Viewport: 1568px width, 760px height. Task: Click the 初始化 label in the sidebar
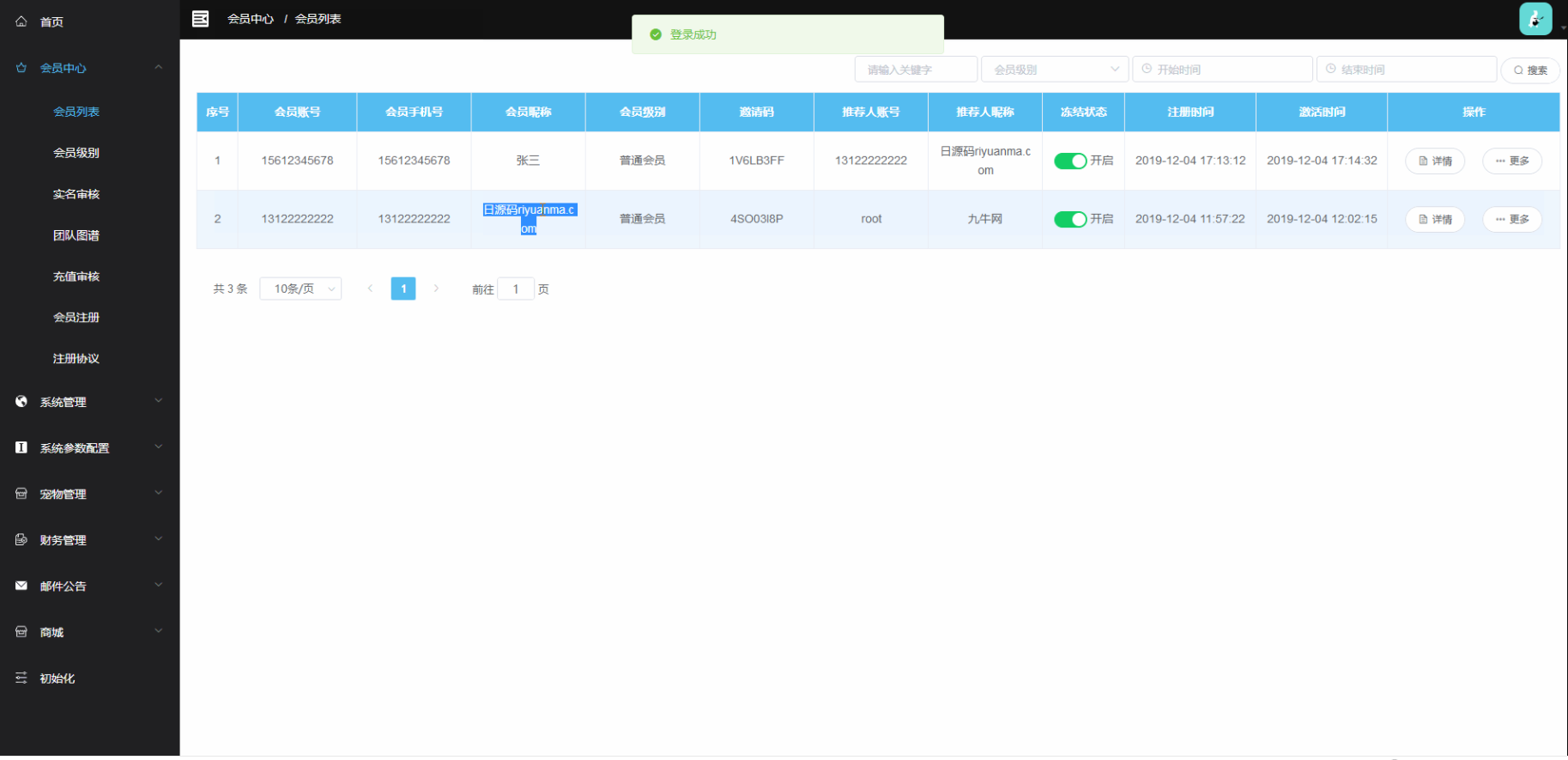[58, 678]
